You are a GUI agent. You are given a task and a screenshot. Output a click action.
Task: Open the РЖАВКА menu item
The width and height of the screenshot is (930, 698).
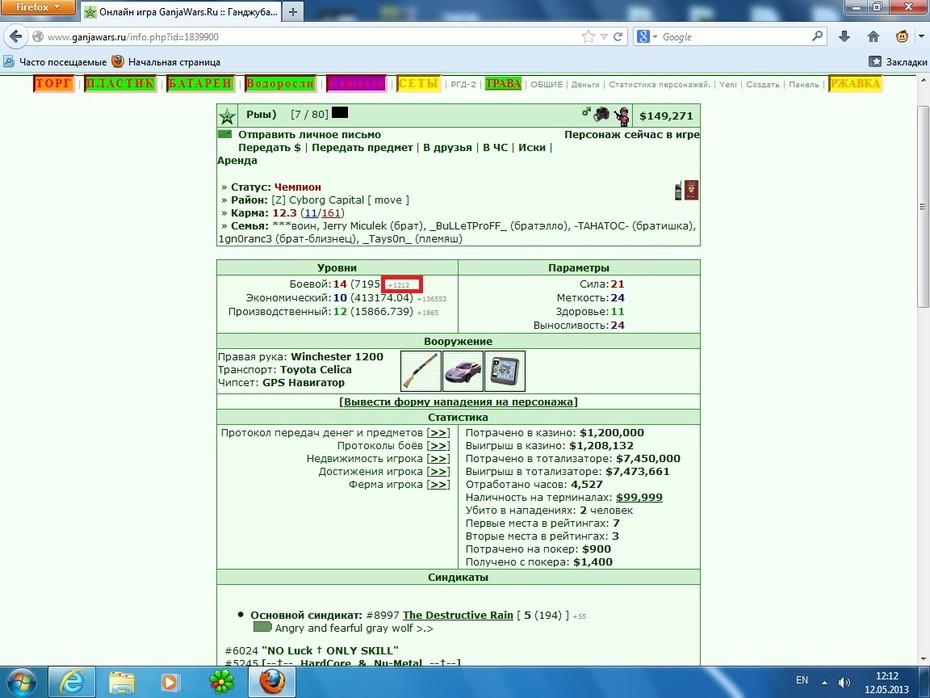pos(855,84)
